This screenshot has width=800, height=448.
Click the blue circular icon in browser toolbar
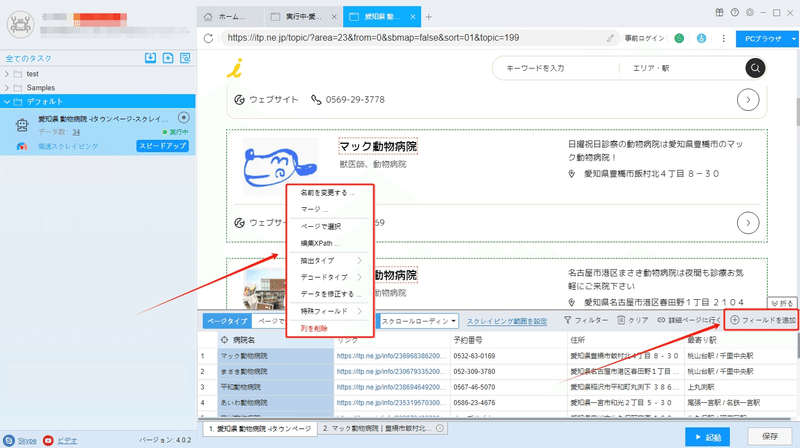(x=702, y=38)
